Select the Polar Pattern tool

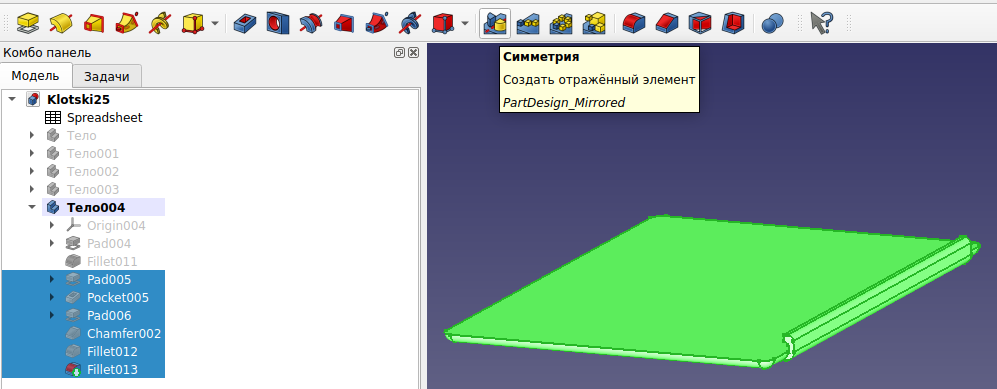click(x=561, y=24)
